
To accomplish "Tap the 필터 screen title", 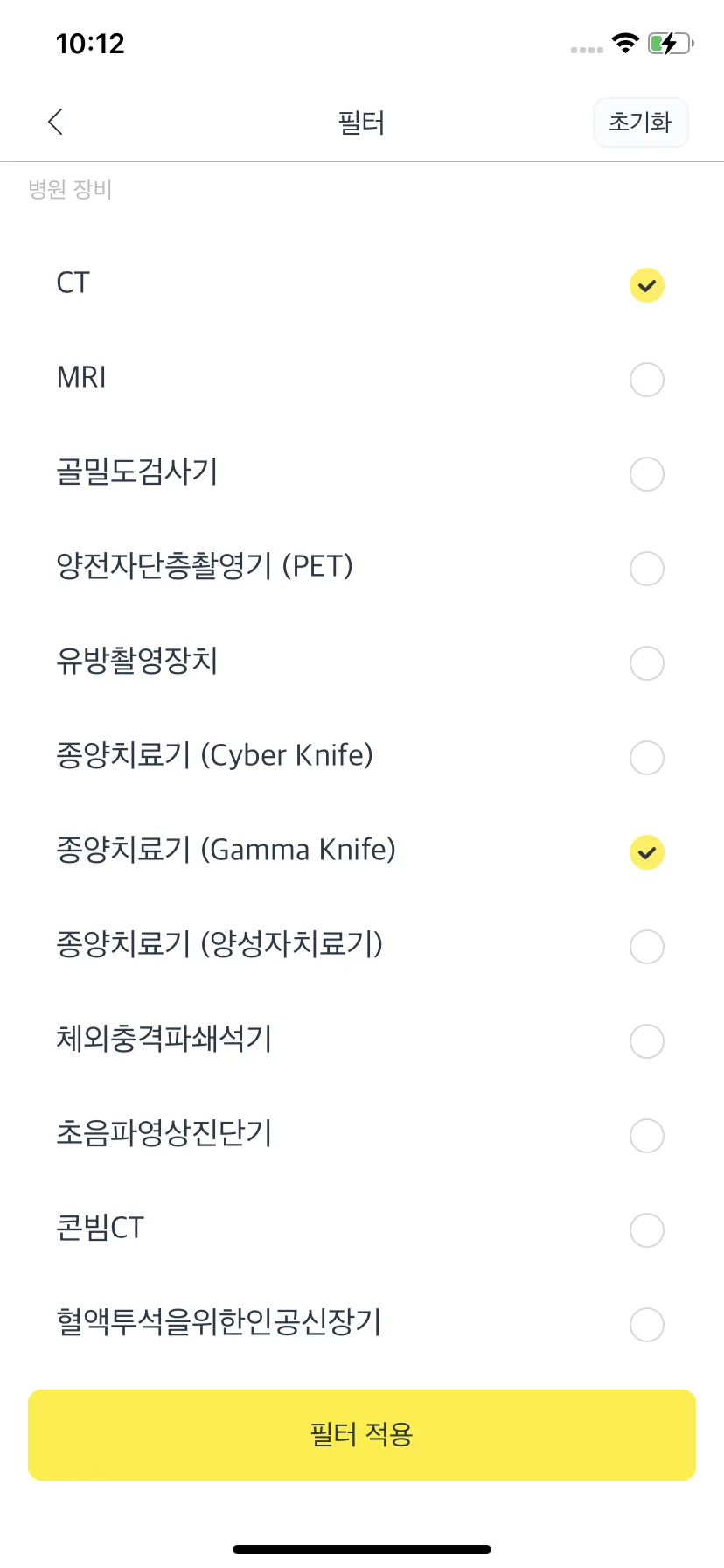I will click(361, 122).
